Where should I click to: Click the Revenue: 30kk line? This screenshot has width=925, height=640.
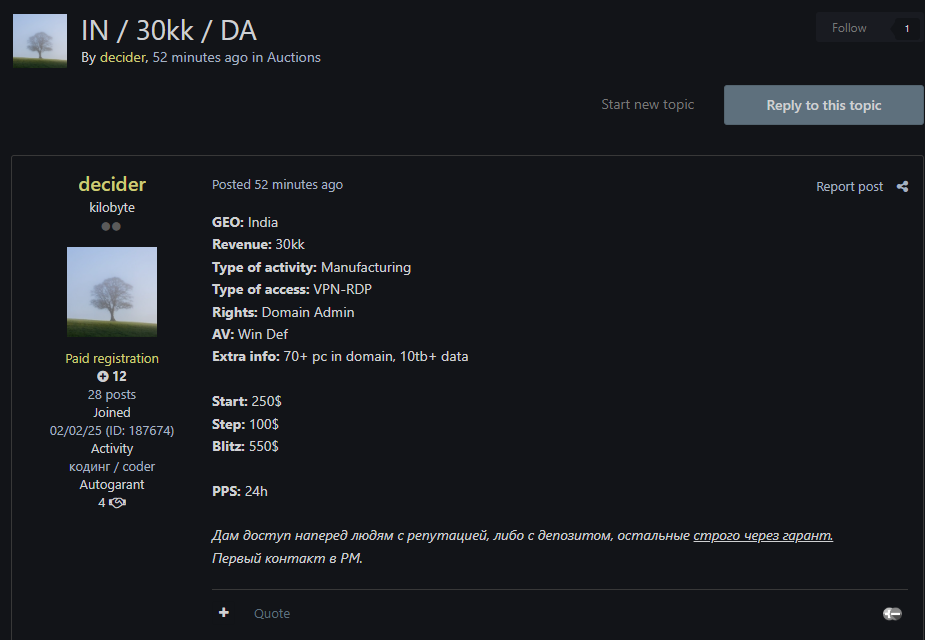point(258,244)
